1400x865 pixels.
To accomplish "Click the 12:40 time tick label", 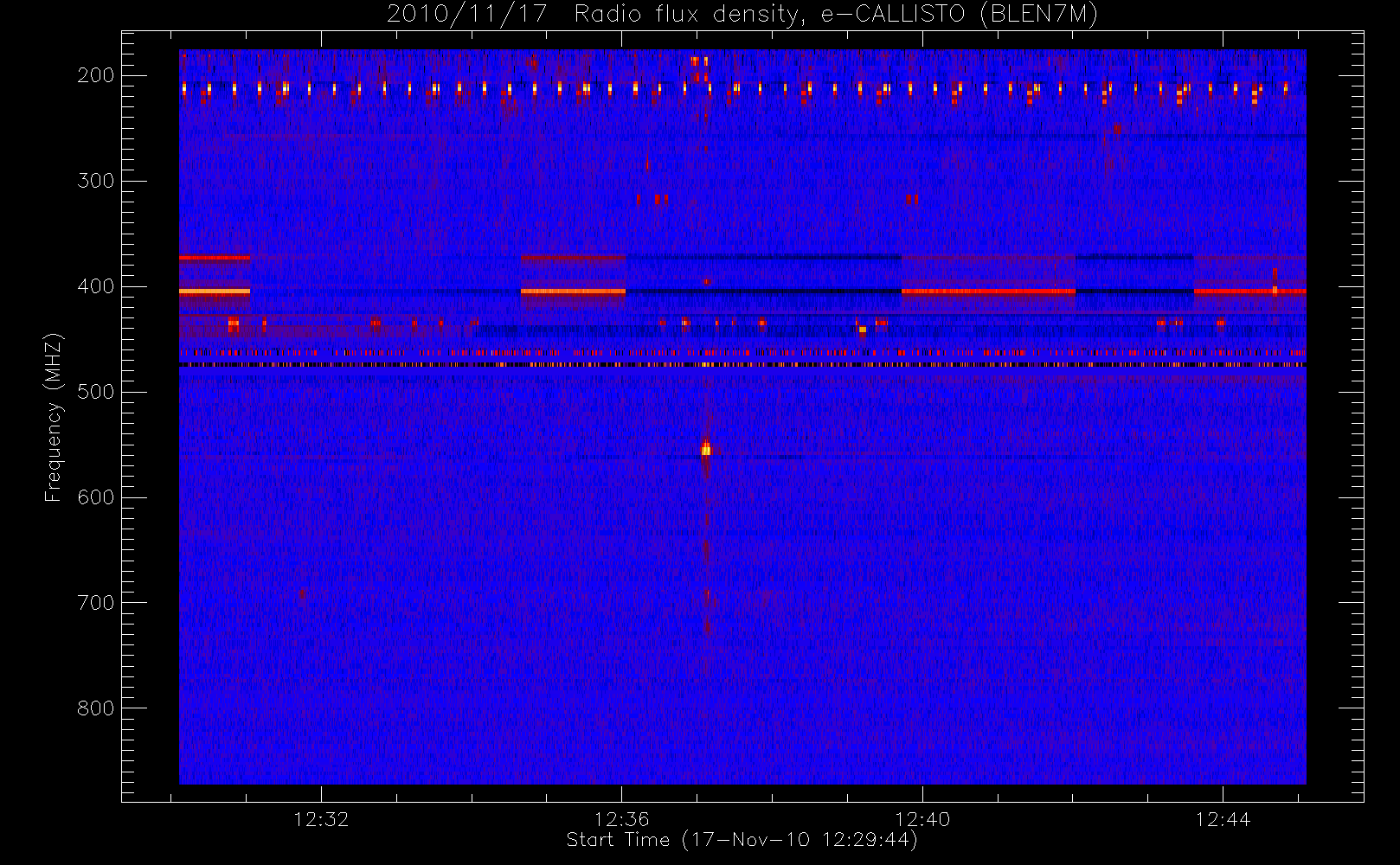I will click(x=922, y=819).
